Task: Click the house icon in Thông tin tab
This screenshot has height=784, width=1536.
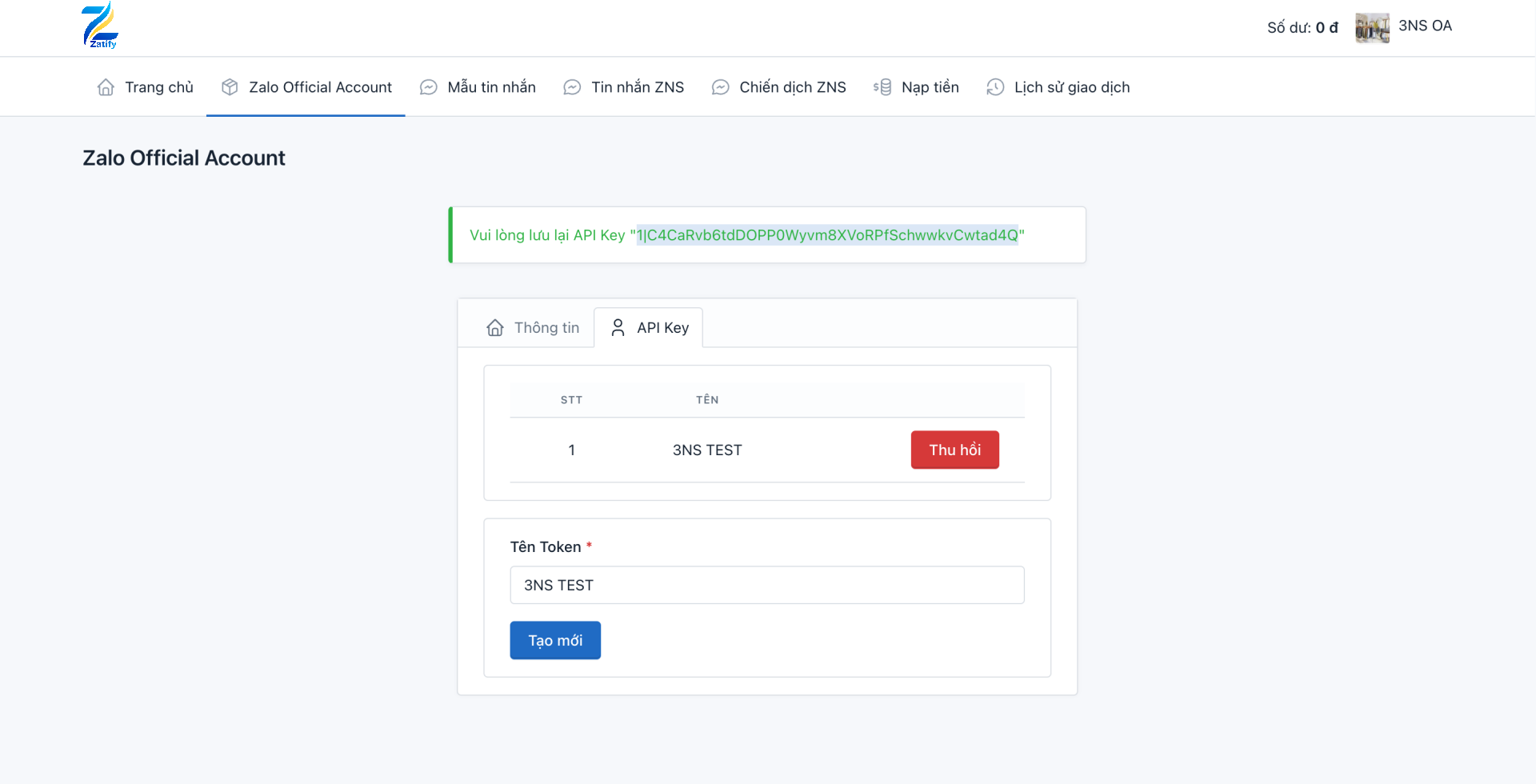Action: click(495, 328)
